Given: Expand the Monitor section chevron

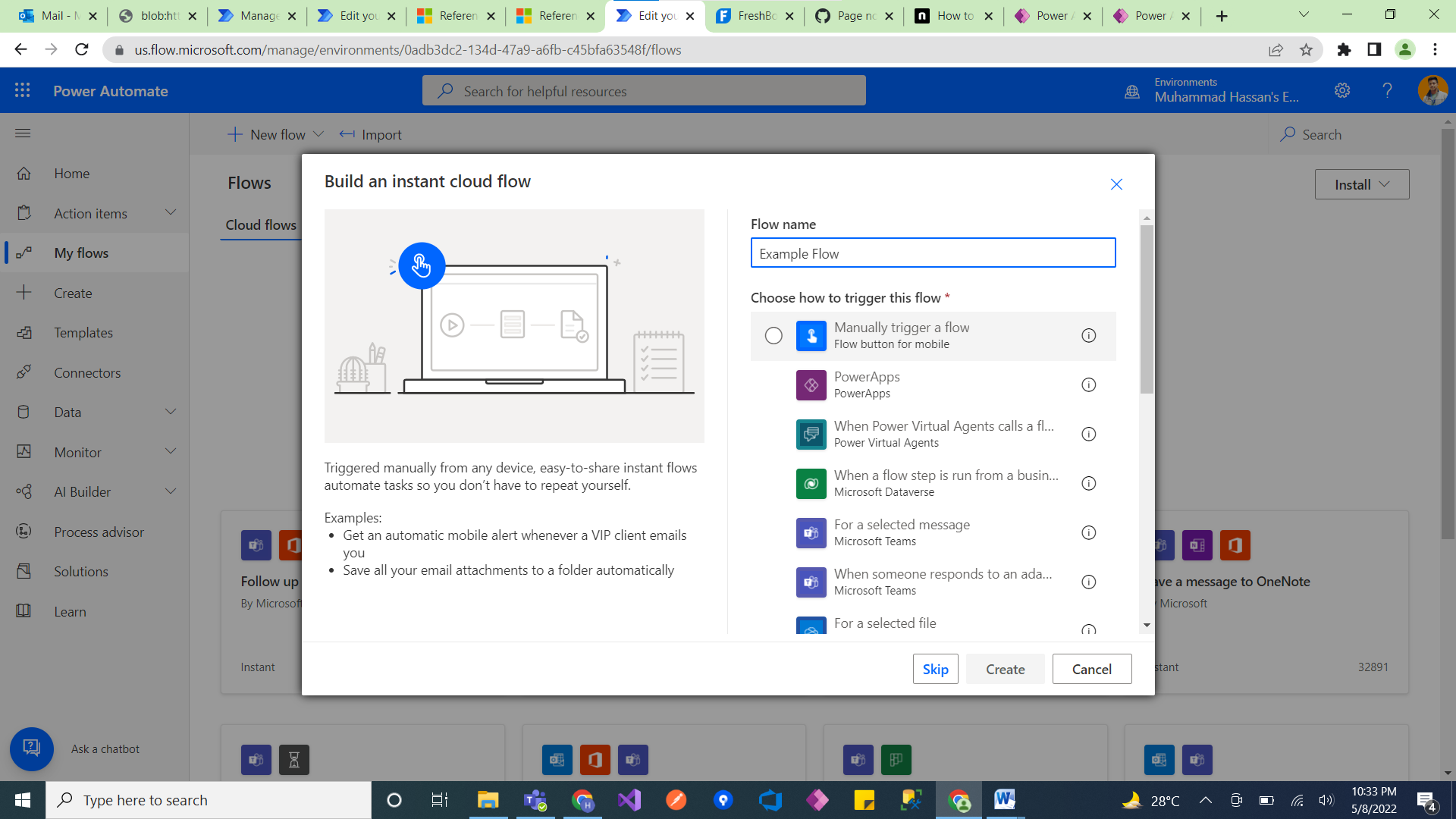Looking at the screenshot, I should pos(171,452).
